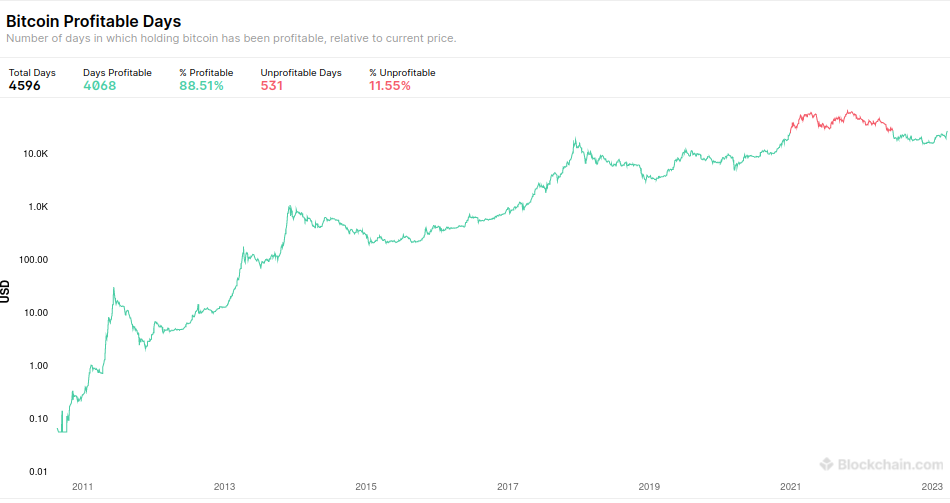Click the chart subtitle about profitable holding days

(x=231, y=39)
